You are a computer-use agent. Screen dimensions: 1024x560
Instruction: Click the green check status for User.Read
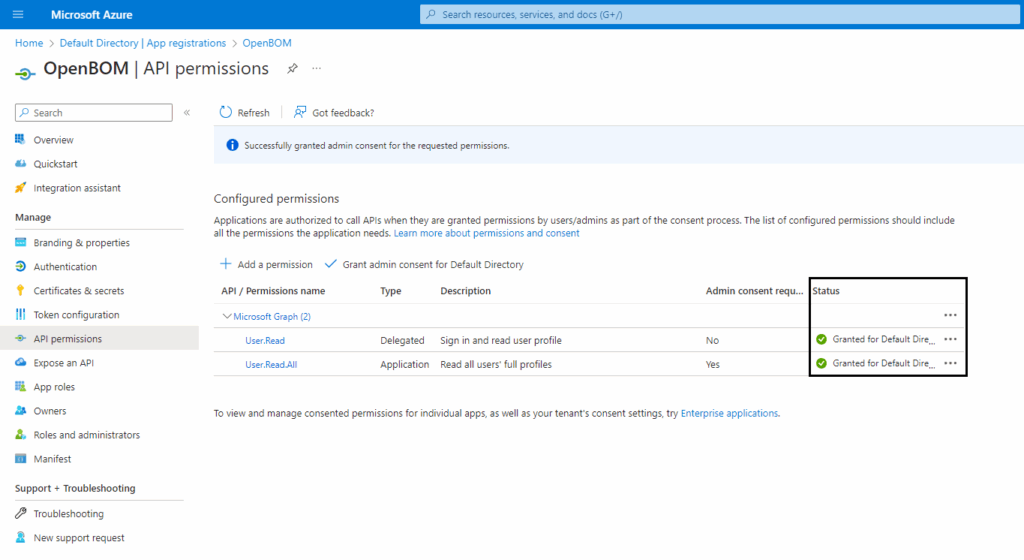click(822, 339)
